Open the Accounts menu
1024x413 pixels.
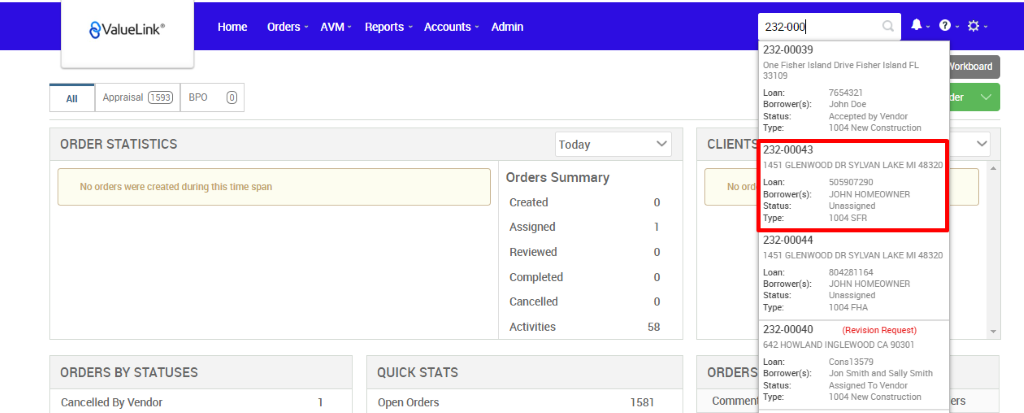point(451,27)
